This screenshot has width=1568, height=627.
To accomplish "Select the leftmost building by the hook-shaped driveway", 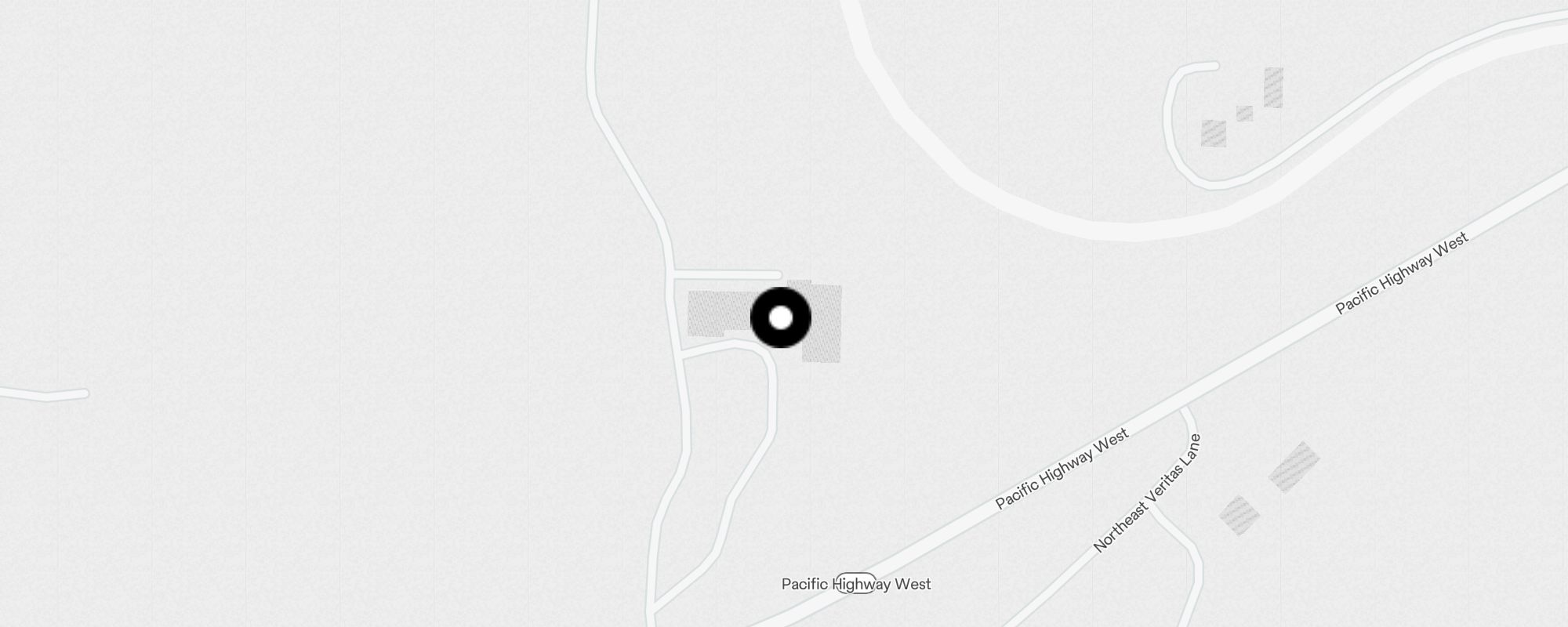I will (x=1214, y=133).
